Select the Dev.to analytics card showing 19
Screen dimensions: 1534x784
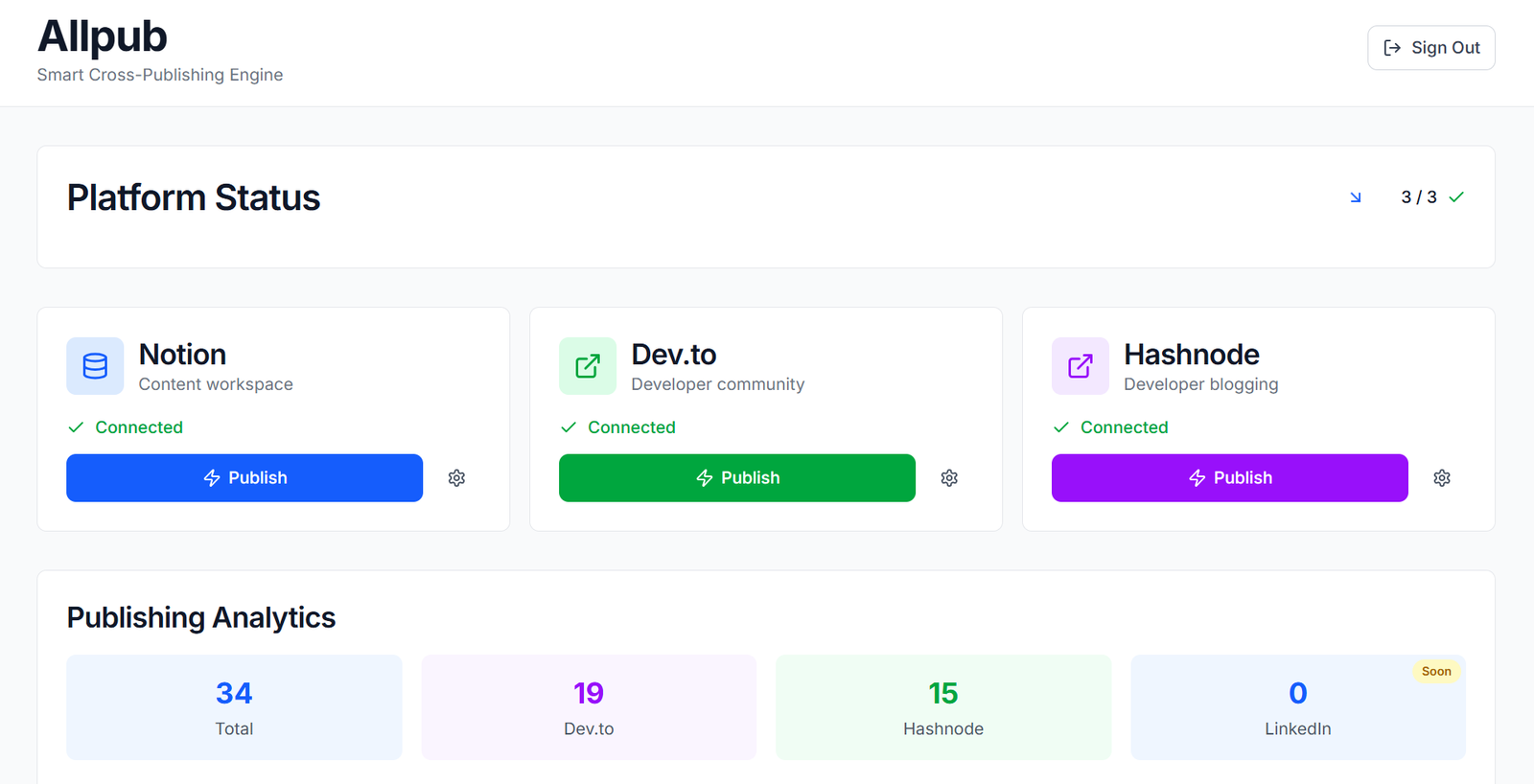tap(589, 707)
